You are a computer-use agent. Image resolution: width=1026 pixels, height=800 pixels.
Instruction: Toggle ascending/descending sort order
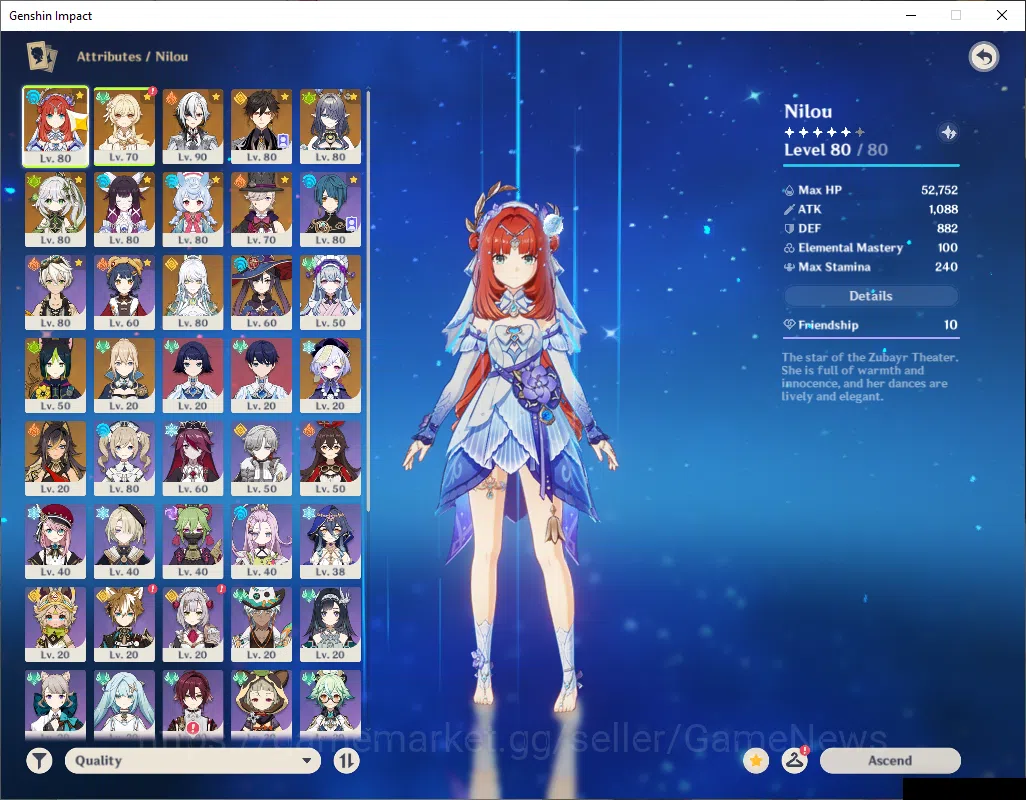(347, 761)
